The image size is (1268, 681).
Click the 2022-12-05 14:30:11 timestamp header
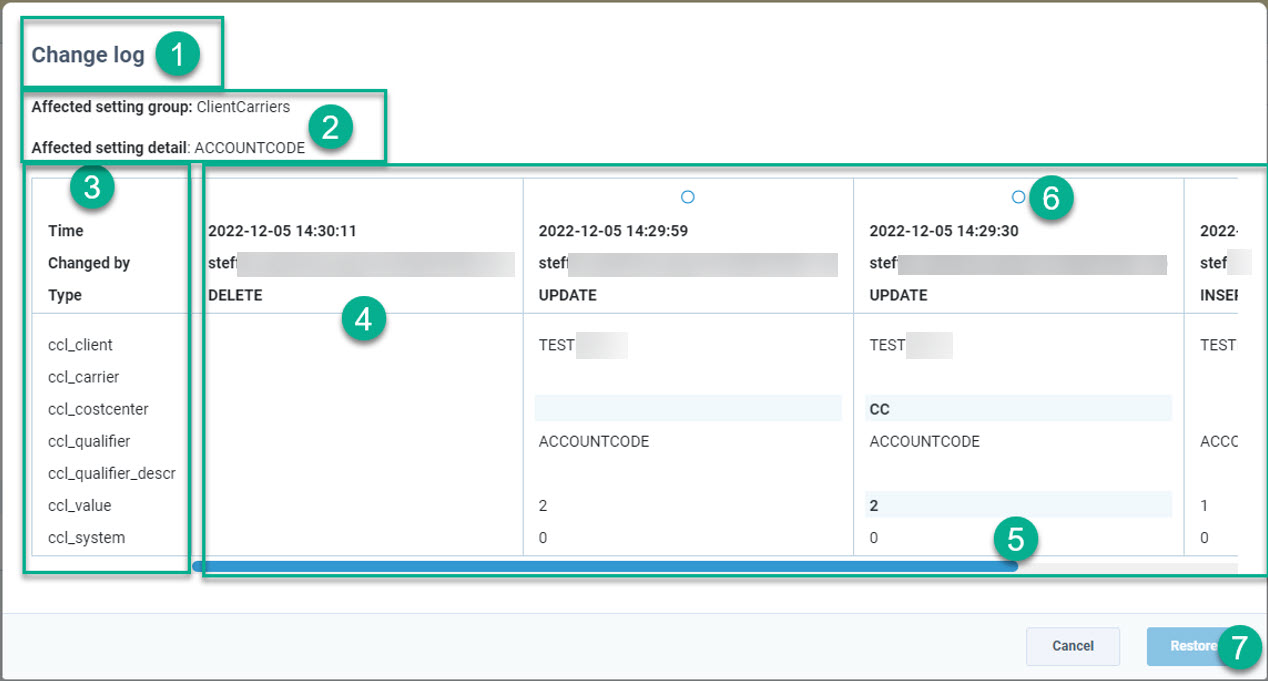click(x=282, y=231)
